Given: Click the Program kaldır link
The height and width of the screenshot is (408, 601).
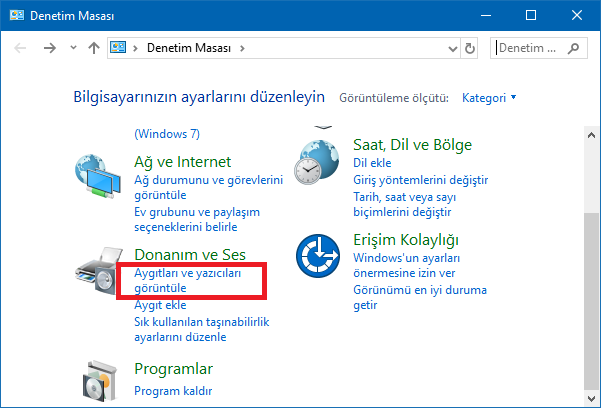Looking at the screenshot, I should point(173,391).
